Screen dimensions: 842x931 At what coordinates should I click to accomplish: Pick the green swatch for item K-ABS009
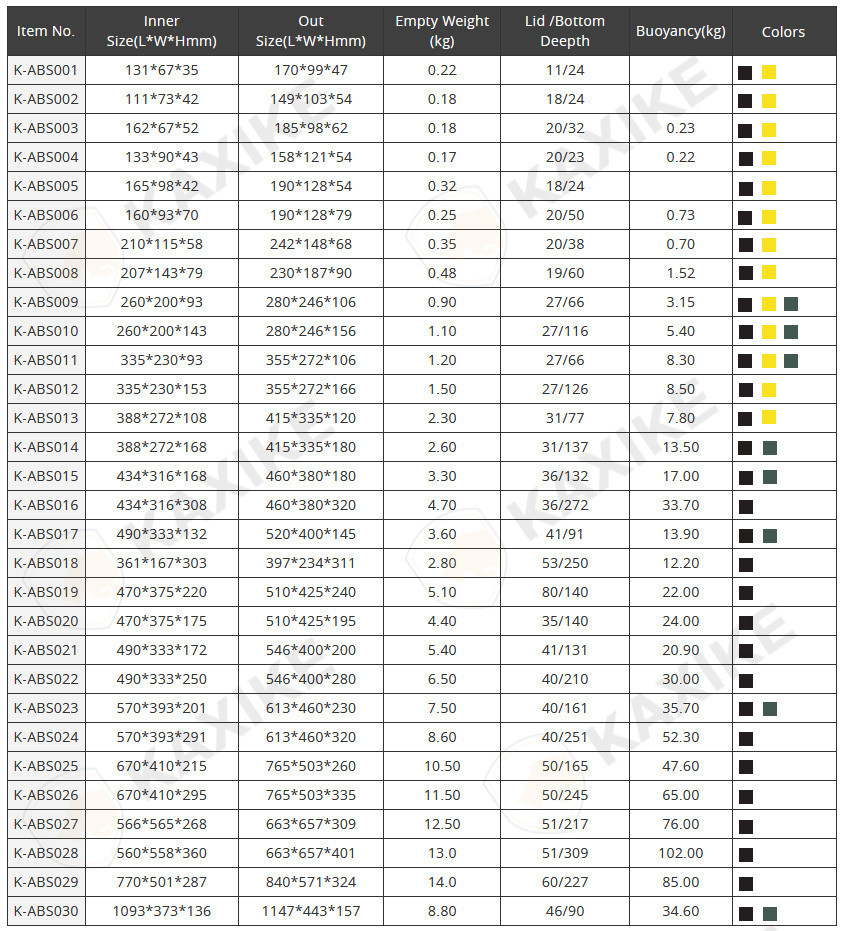click(x=791, y=304)
